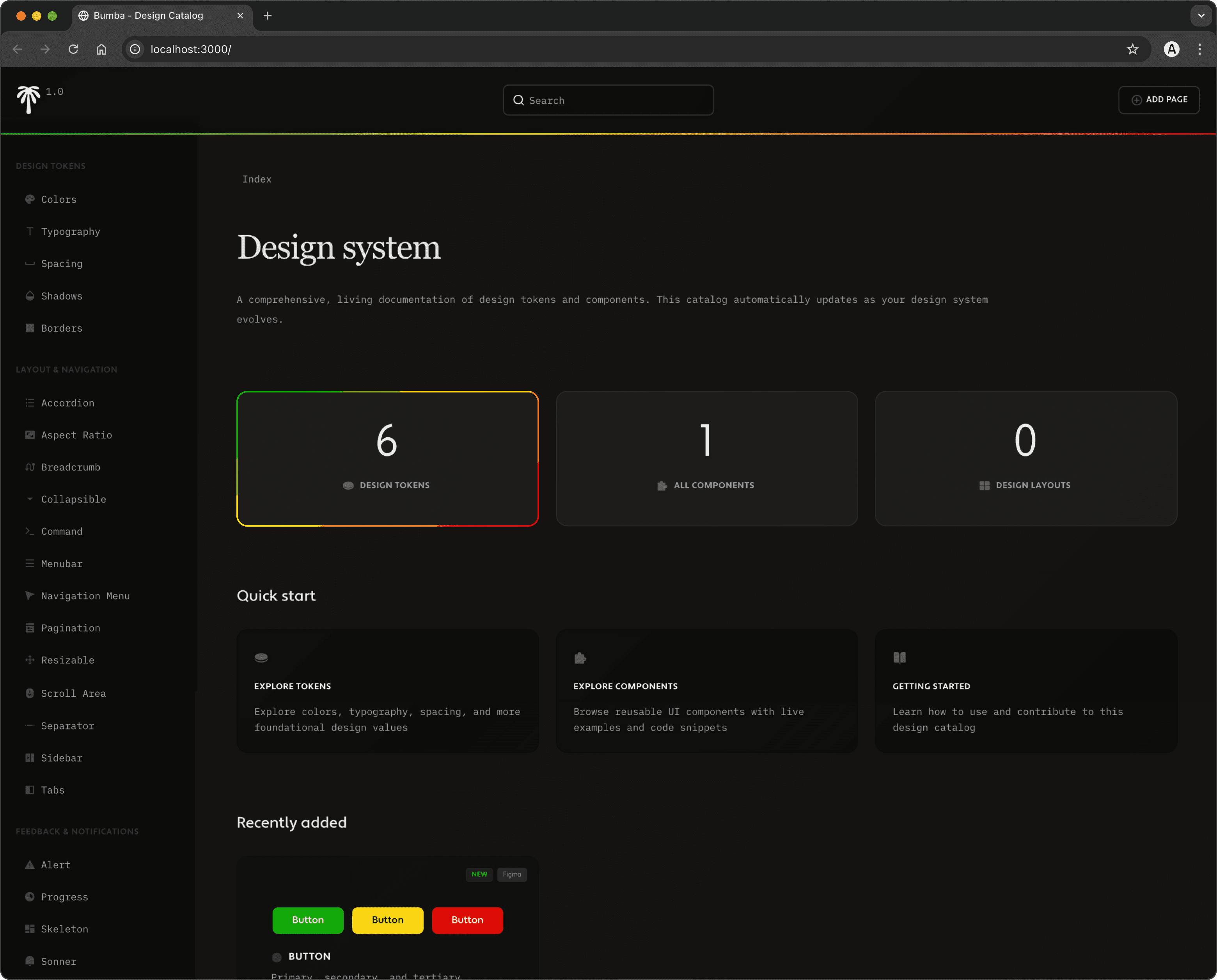
Task: Open the Chrome three-dot menu
Action: [x=1199, y=49]
